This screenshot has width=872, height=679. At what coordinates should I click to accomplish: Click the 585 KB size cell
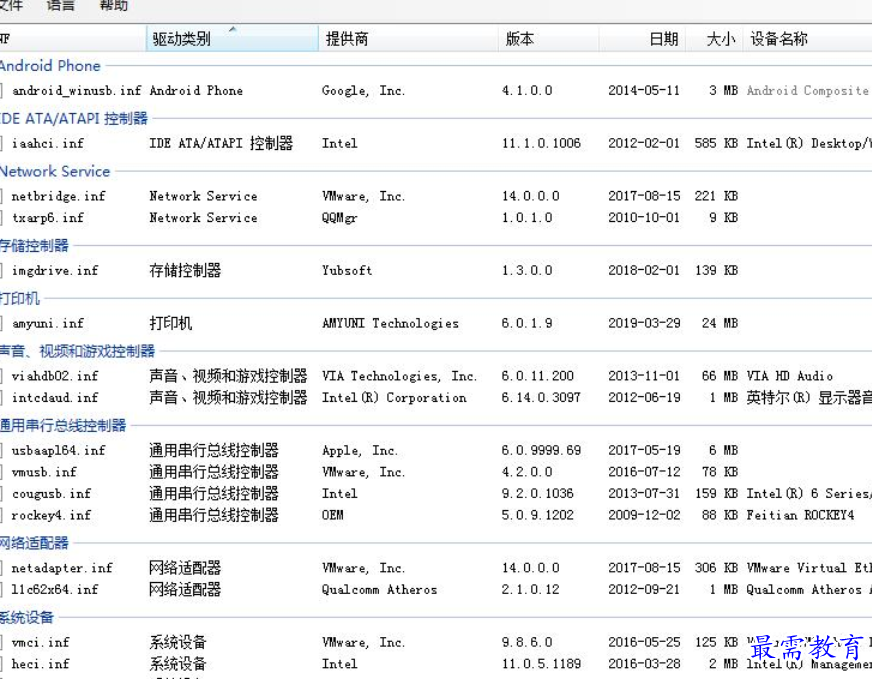pos(716,143)
